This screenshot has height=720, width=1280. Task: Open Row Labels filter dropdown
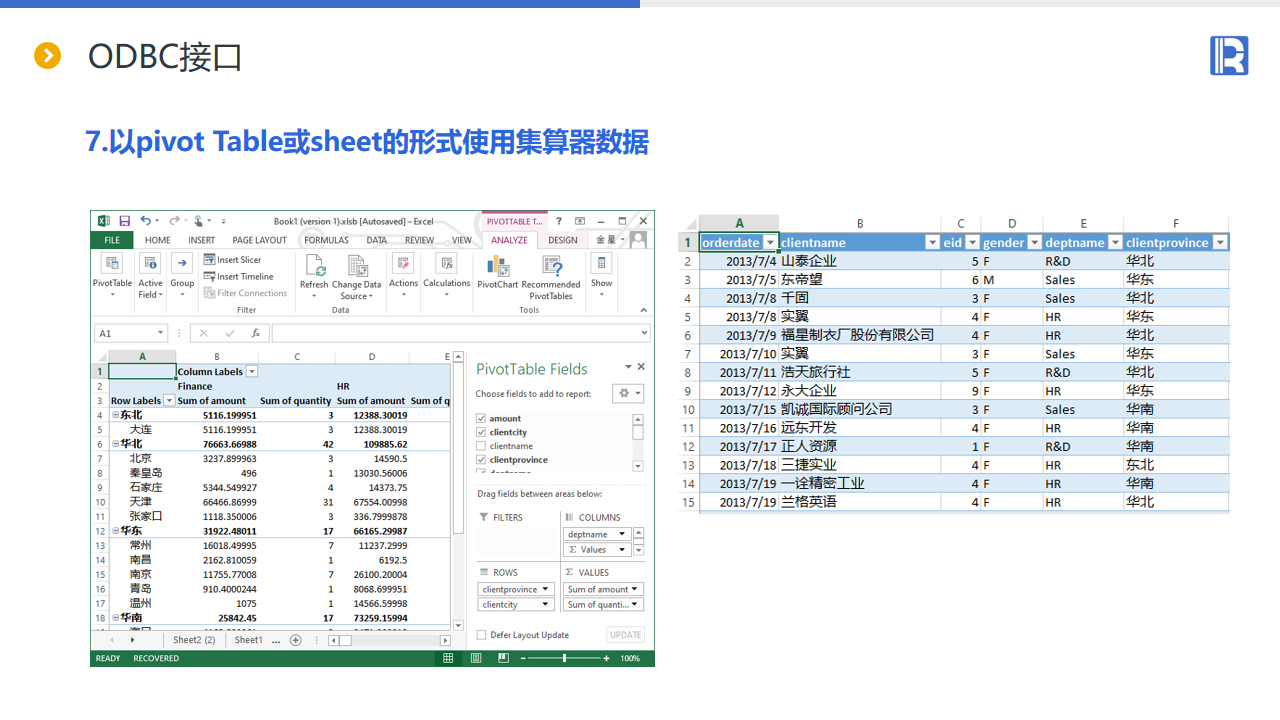tap(169, 401)
